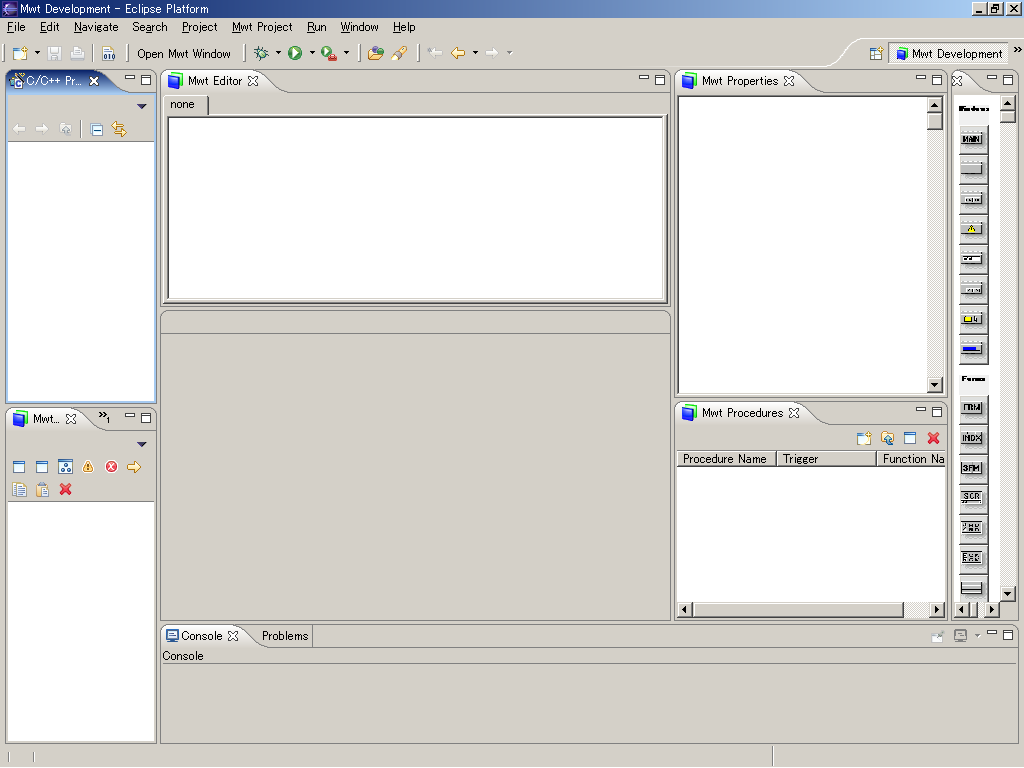The height and width of the screenshot is (768, 1024).
Task: Open the Navigate menu
Action: tap(96, 27)
